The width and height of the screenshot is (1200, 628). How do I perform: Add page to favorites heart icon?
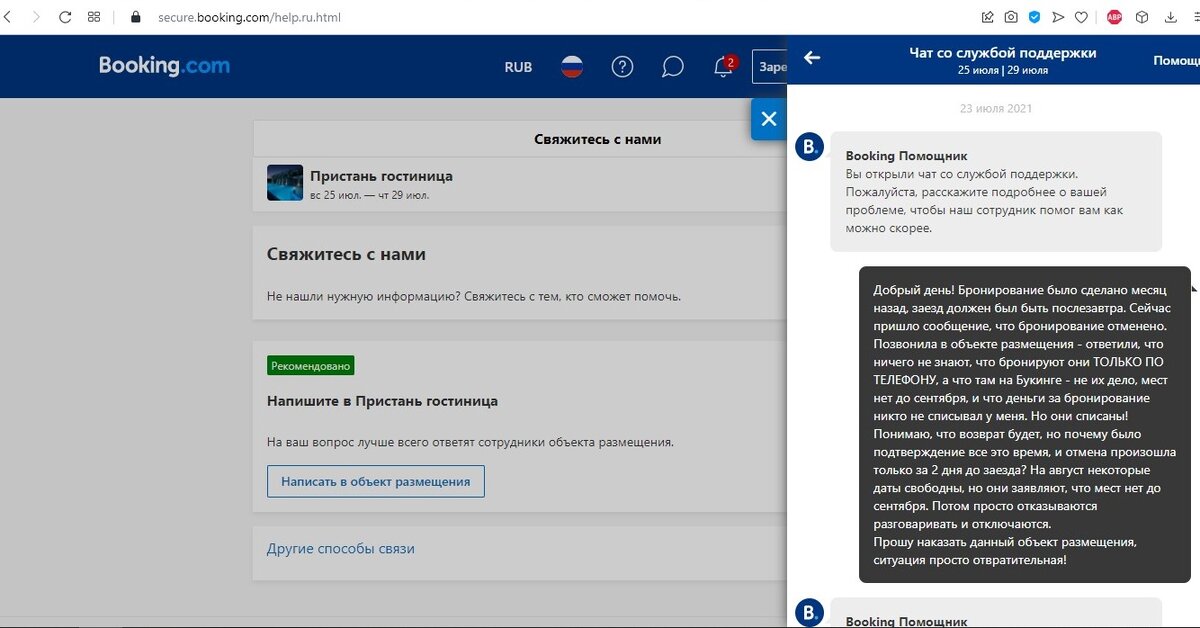(x=1082, y=17)
